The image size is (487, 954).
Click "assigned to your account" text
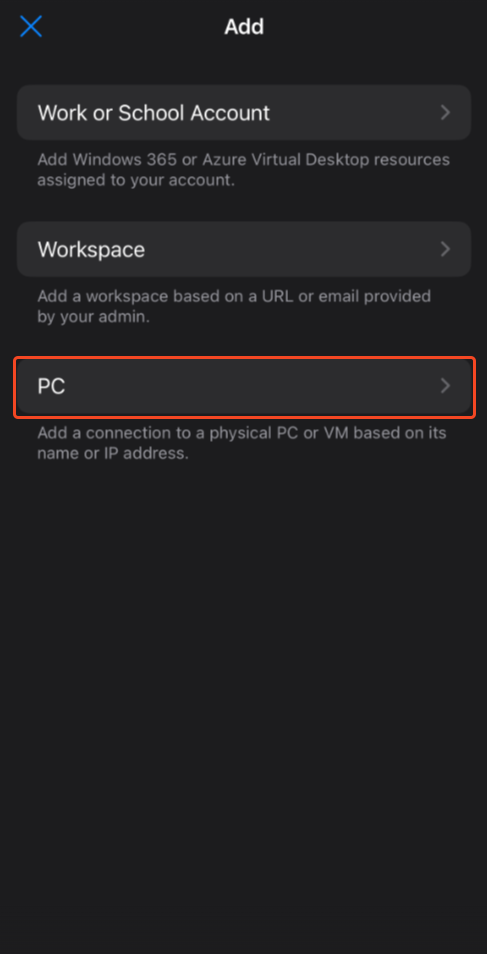(x=136, y=181)
